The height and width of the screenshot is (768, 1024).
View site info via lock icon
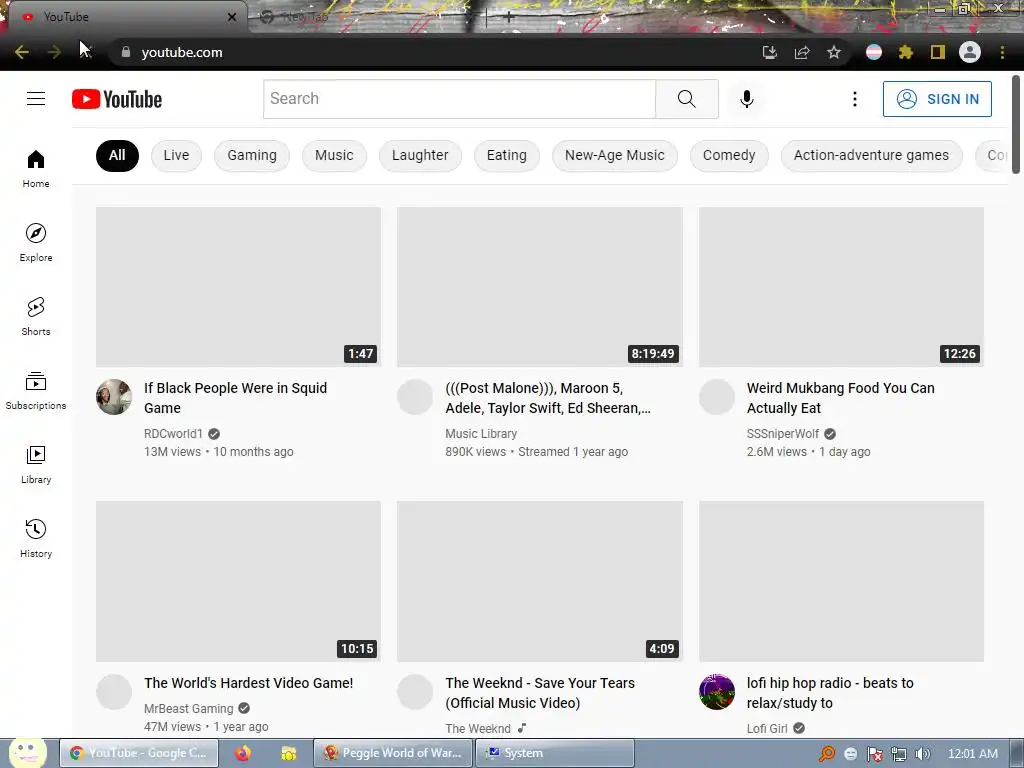tap(125, 52)
